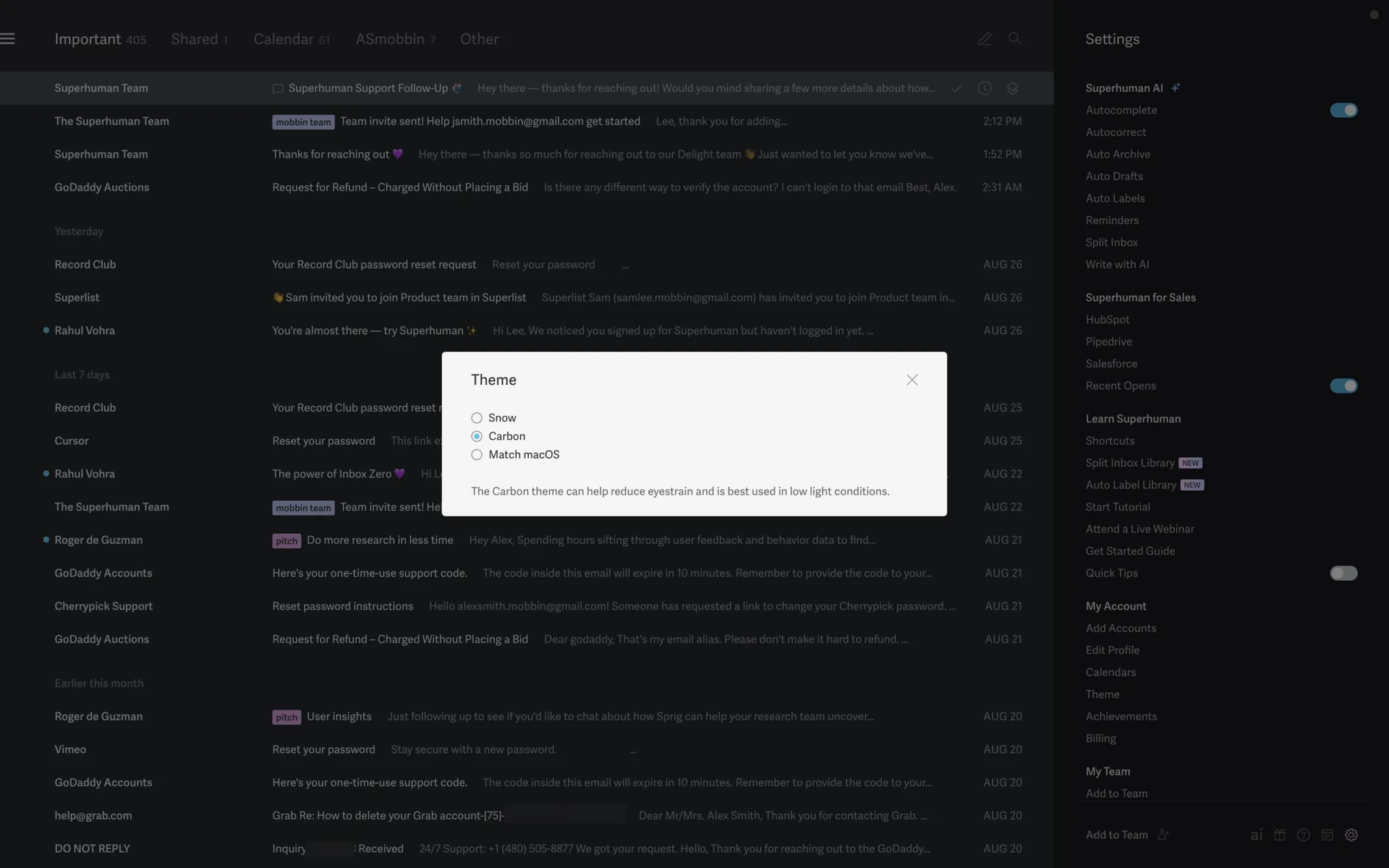Close the Theme dialog

(x=912, y=380)
